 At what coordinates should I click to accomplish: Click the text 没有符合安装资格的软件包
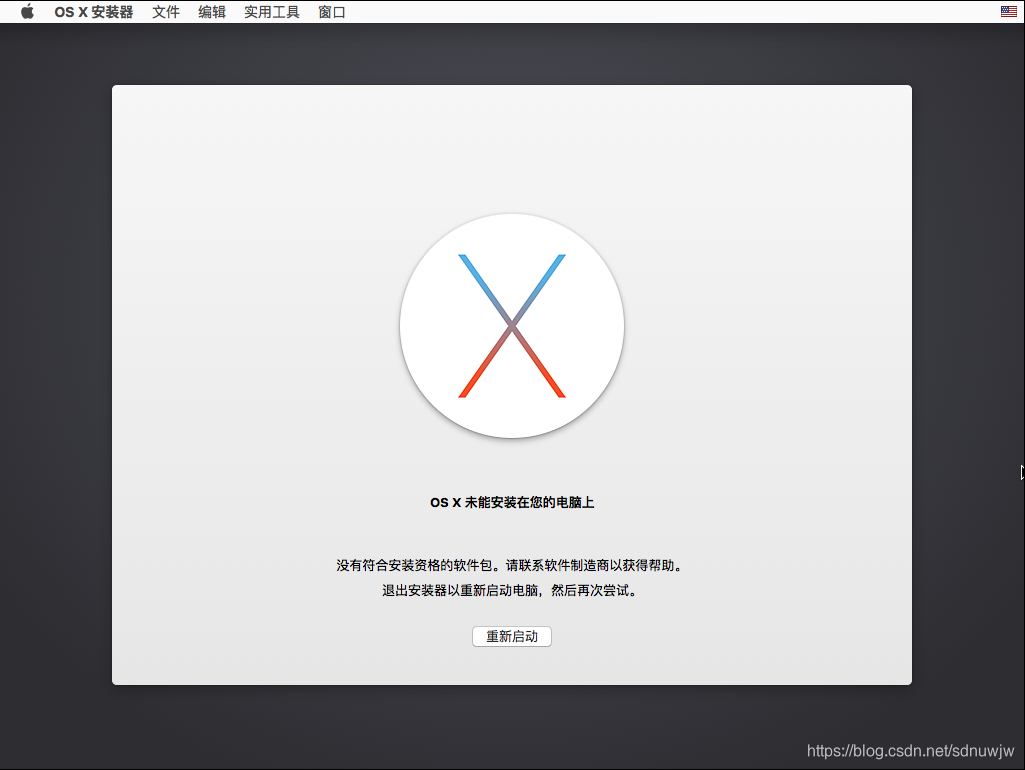414,565
